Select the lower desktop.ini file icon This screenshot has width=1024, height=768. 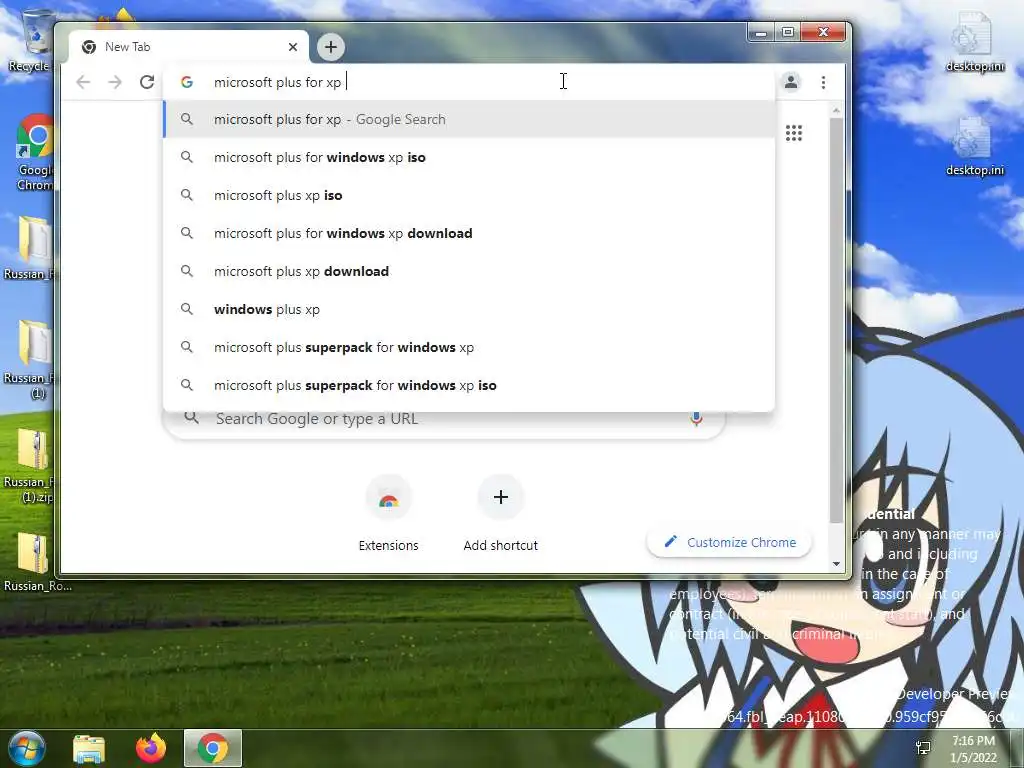pyautogui.click(x=974, y=146)
